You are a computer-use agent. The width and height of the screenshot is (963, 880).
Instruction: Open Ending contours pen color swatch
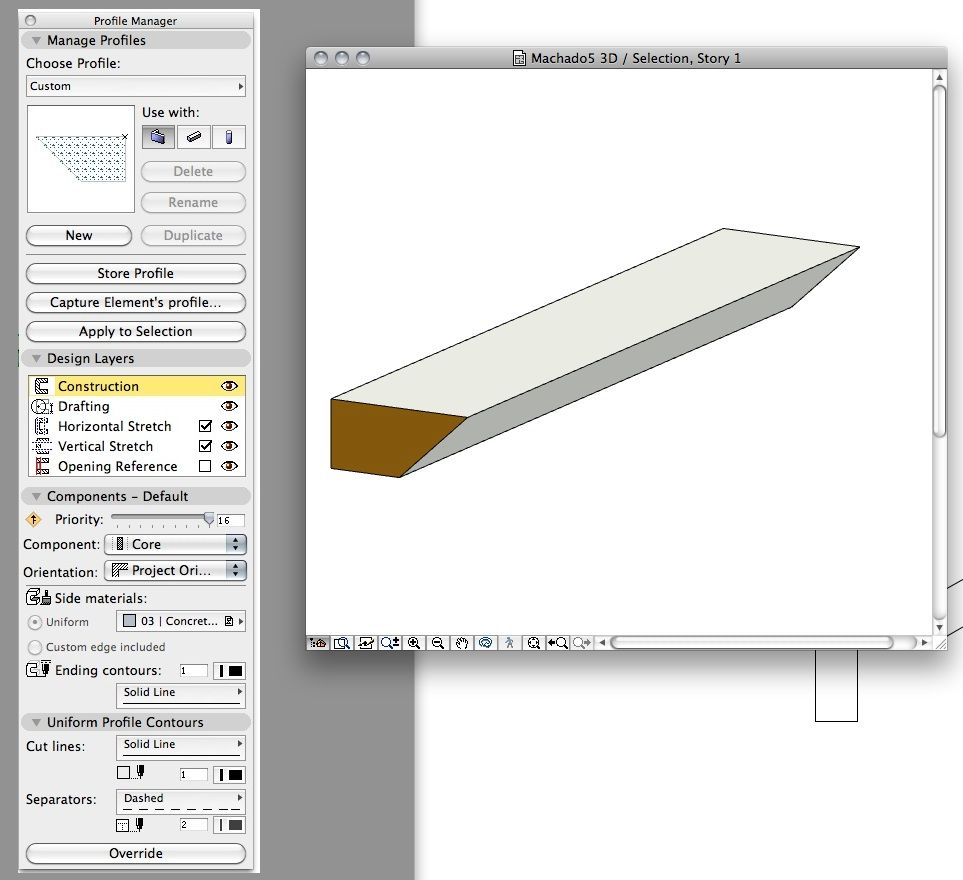229,671
